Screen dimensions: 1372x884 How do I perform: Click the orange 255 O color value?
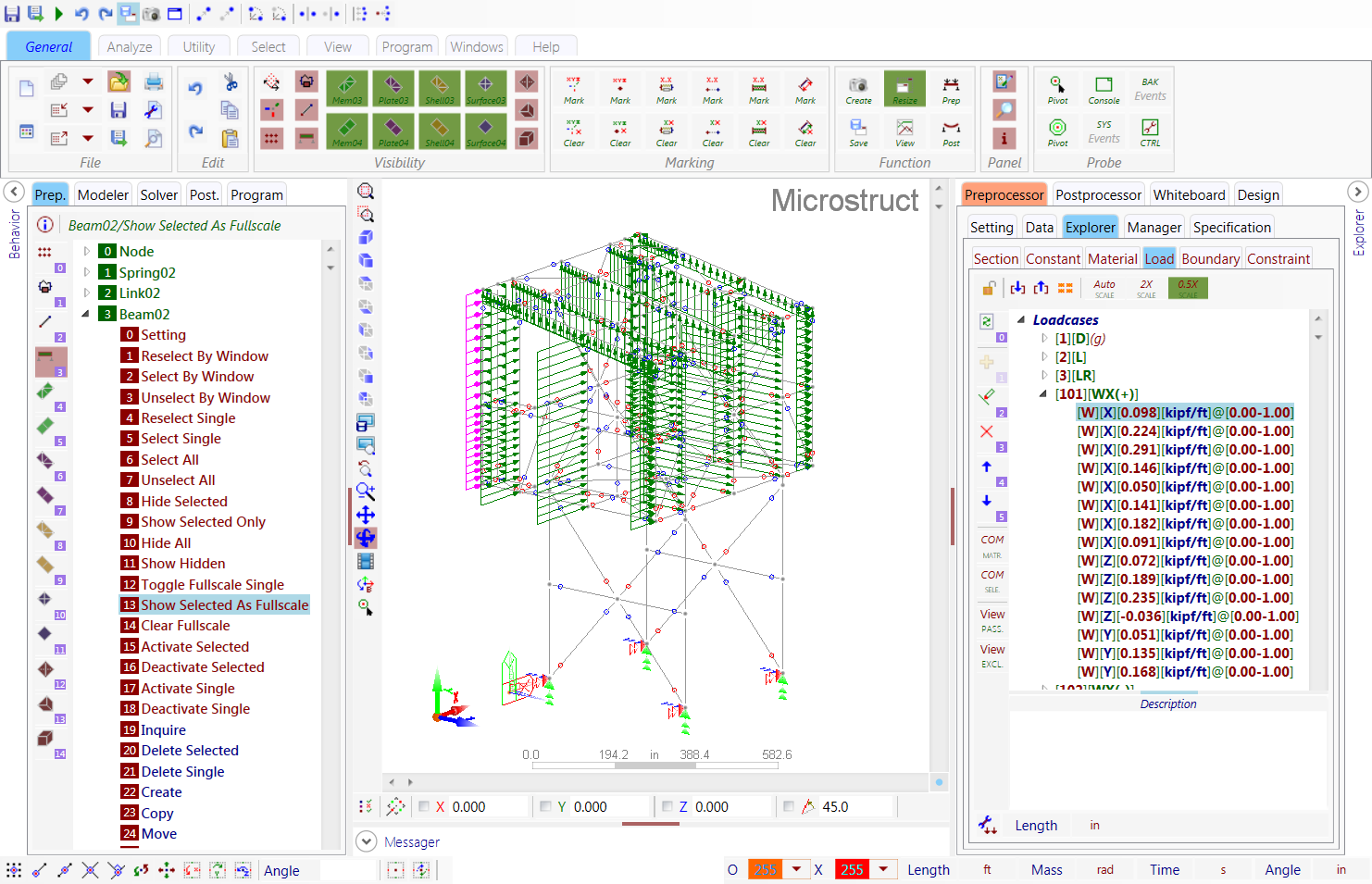766,869
